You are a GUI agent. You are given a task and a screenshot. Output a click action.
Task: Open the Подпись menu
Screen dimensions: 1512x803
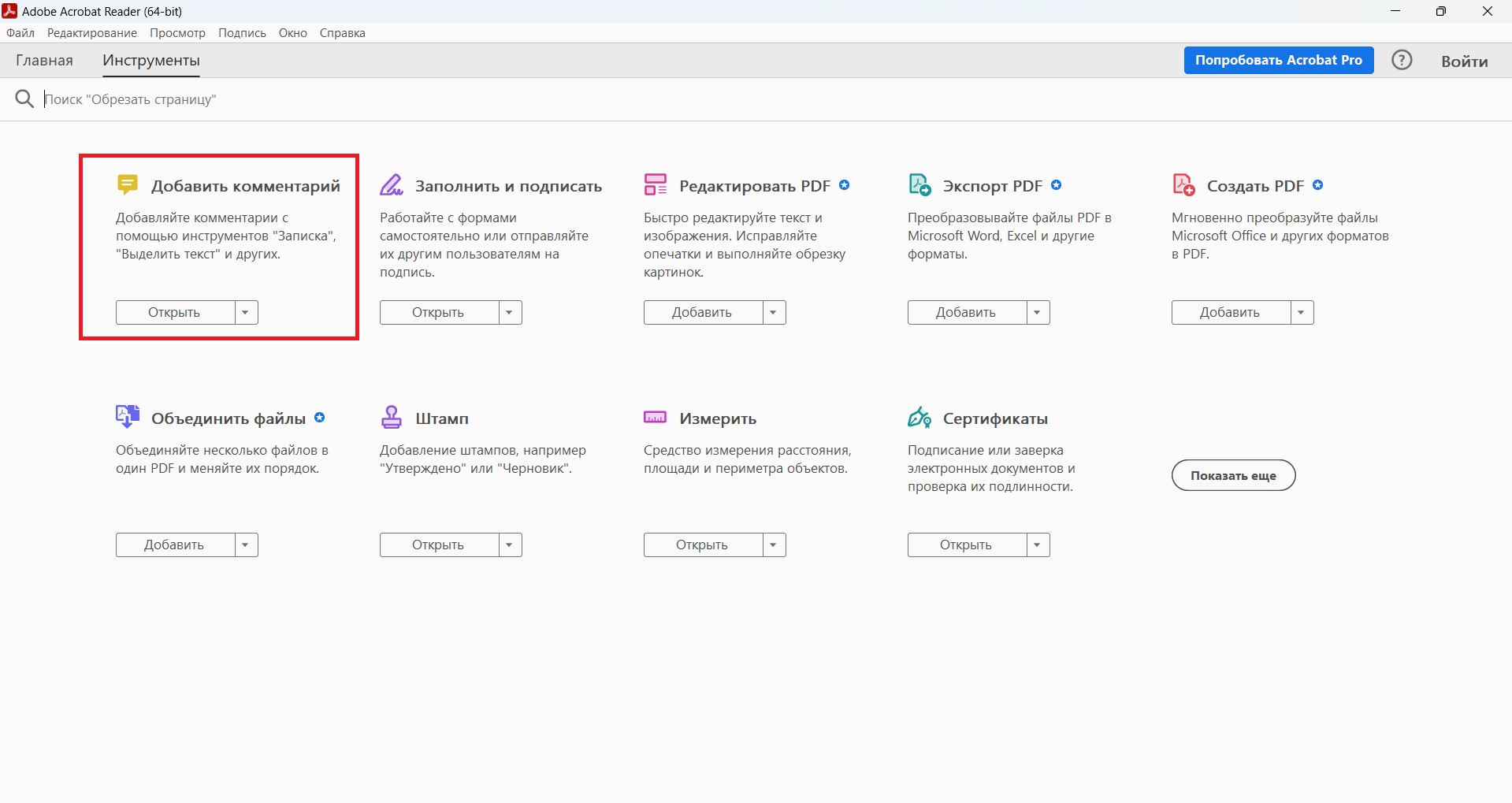pos(243,33)
